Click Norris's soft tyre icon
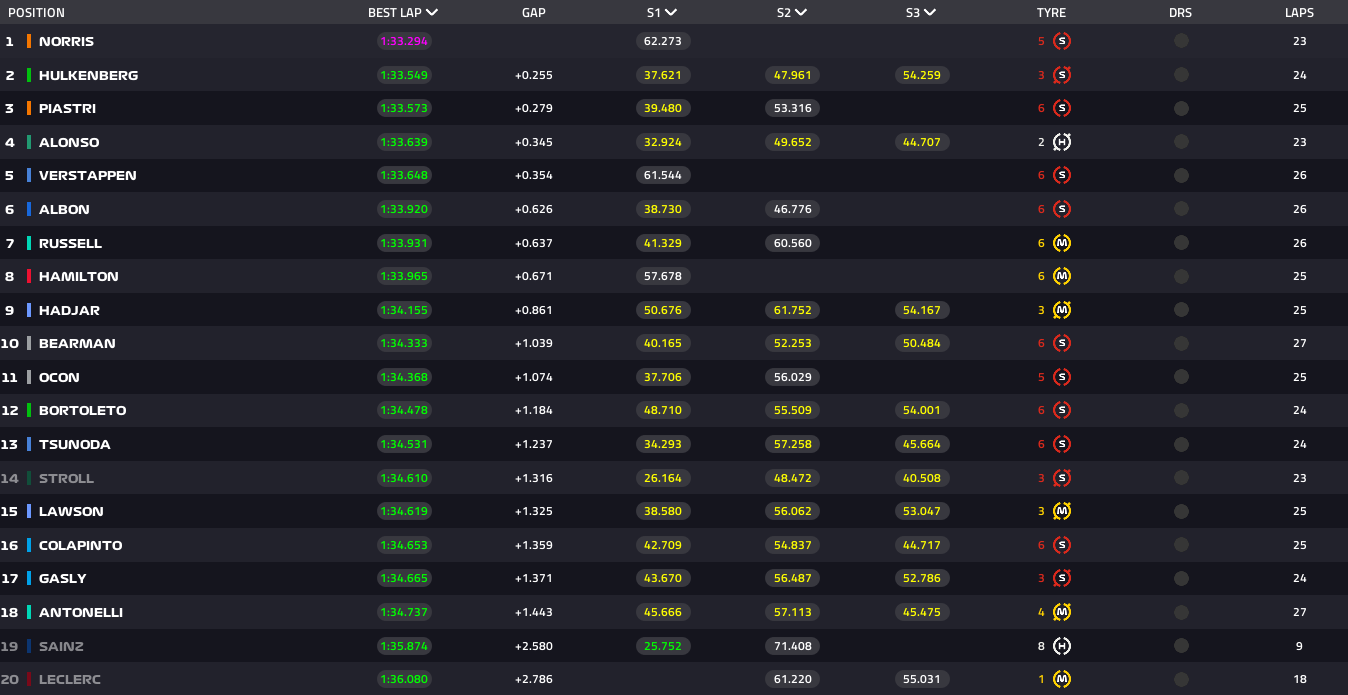Viewport: 1348px width, 695px height. pyautogui.click(x=1062, y=41)
